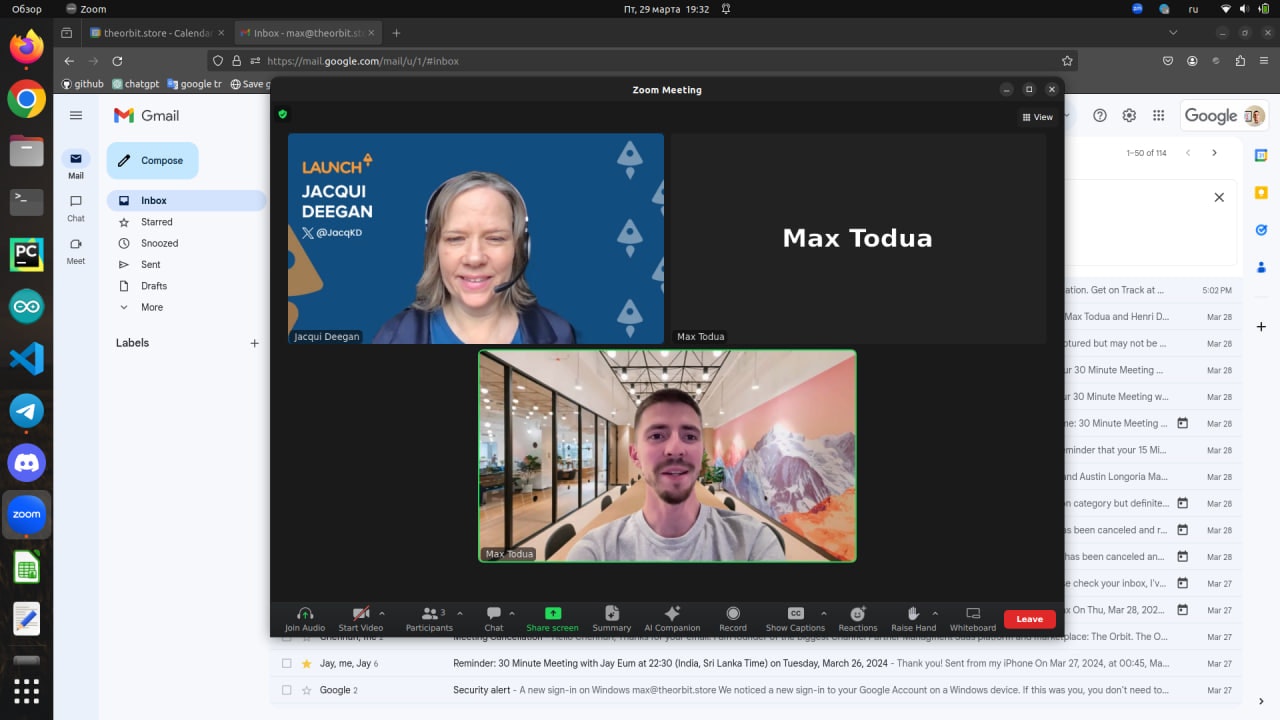Image resolution: width=1280 pixels, height=720 pixels.
Task: Click the Firefox address bar URL
Action: 363,61
